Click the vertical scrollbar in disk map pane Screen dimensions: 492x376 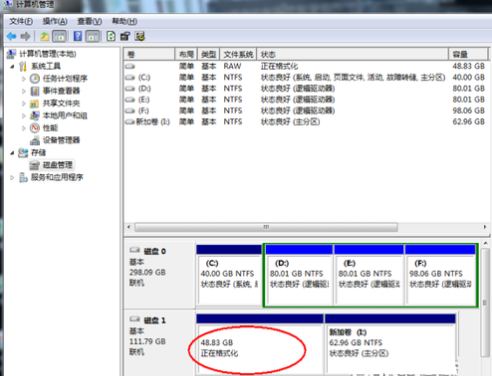485,303
